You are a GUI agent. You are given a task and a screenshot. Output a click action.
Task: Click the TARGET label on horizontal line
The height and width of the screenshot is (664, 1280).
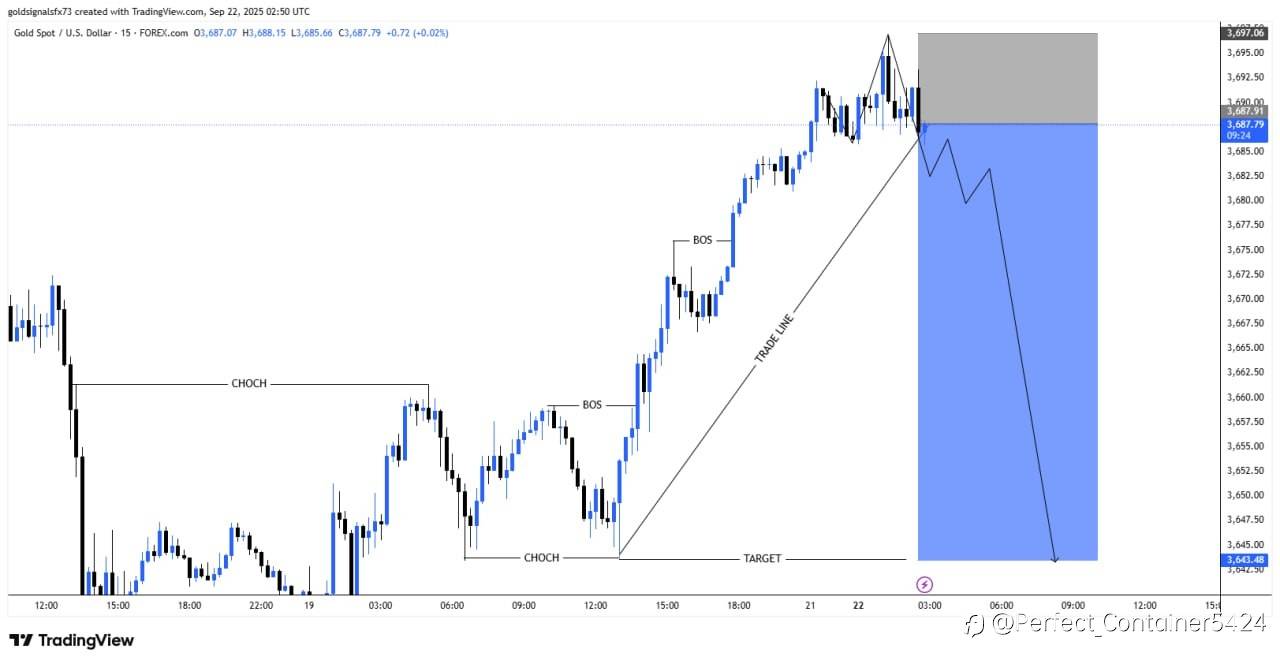762,559
